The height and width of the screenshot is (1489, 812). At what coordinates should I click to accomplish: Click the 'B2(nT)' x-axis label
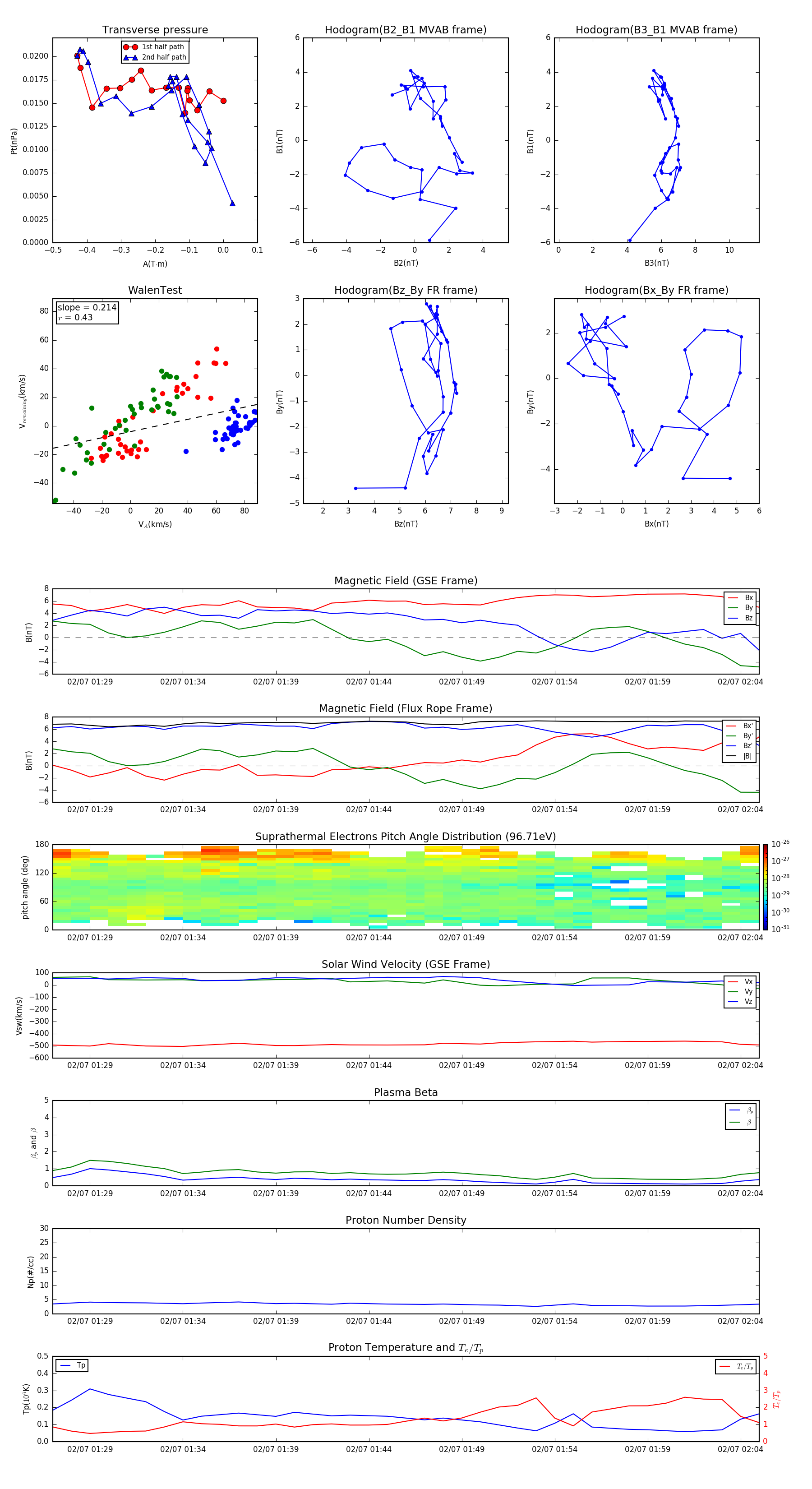(406, 263)
